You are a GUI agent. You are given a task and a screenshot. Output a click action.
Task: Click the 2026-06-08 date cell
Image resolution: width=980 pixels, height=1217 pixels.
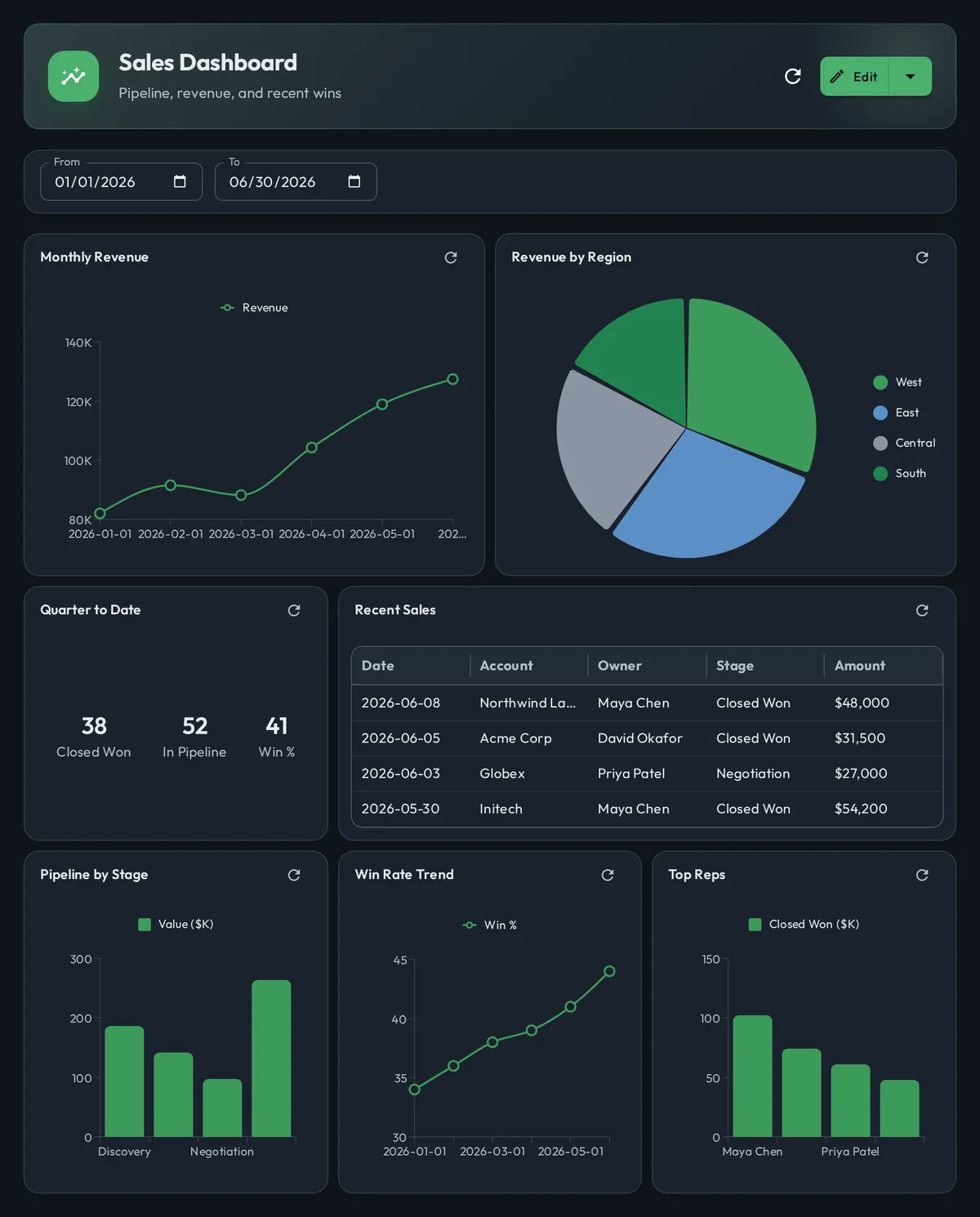click(x=411, y=702)
